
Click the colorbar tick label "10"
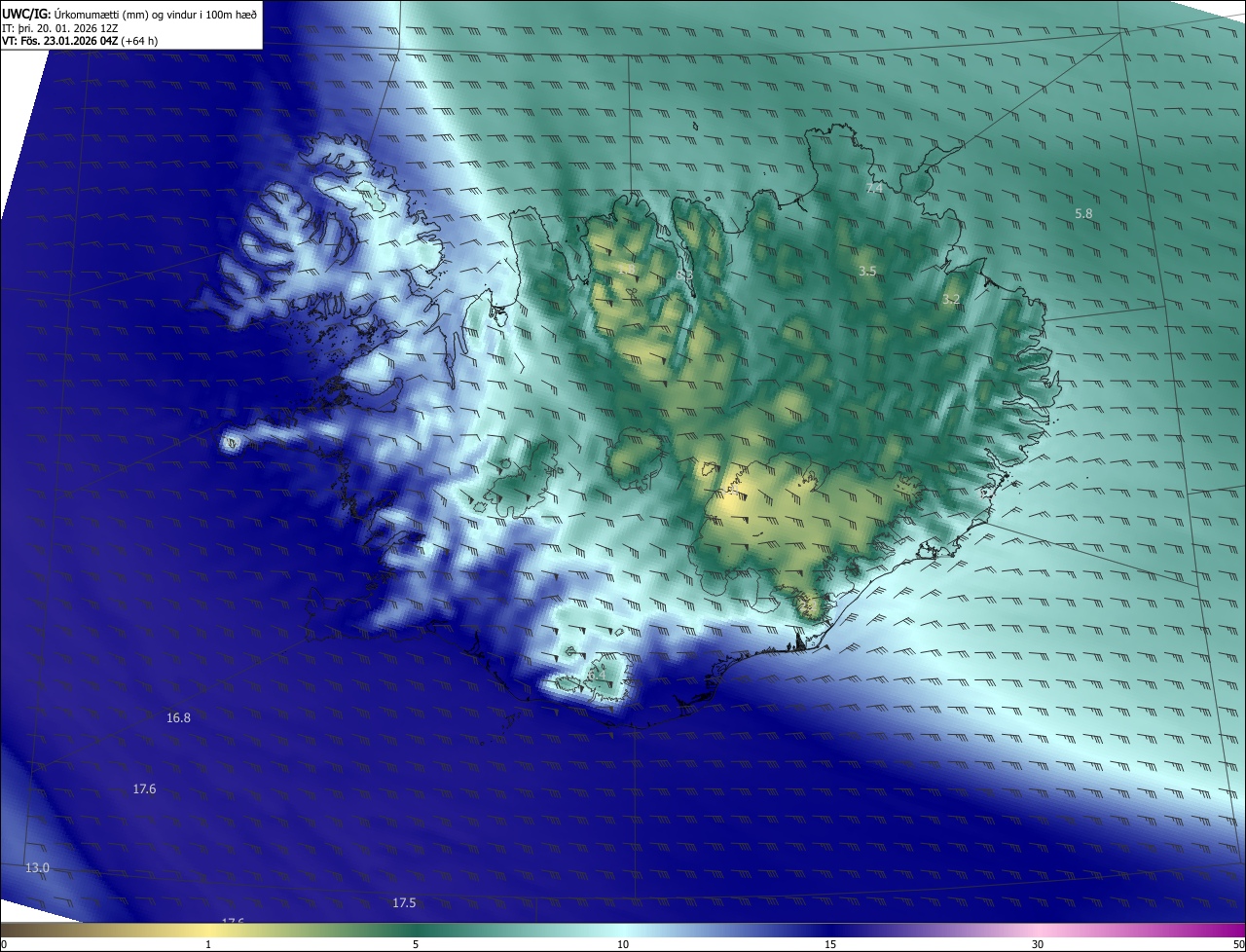pos(623,944)
